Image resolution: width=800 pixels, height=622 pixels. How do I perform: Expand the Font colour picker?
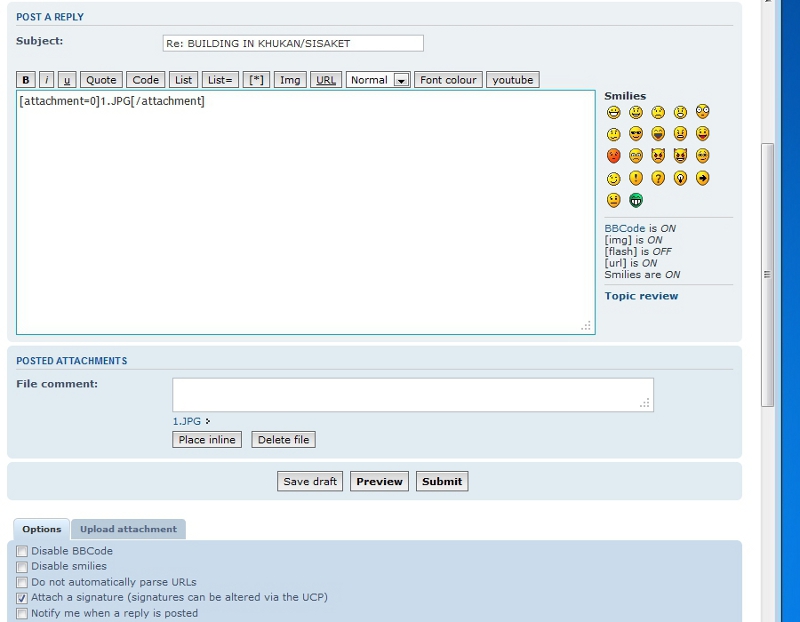click(448, 80)
